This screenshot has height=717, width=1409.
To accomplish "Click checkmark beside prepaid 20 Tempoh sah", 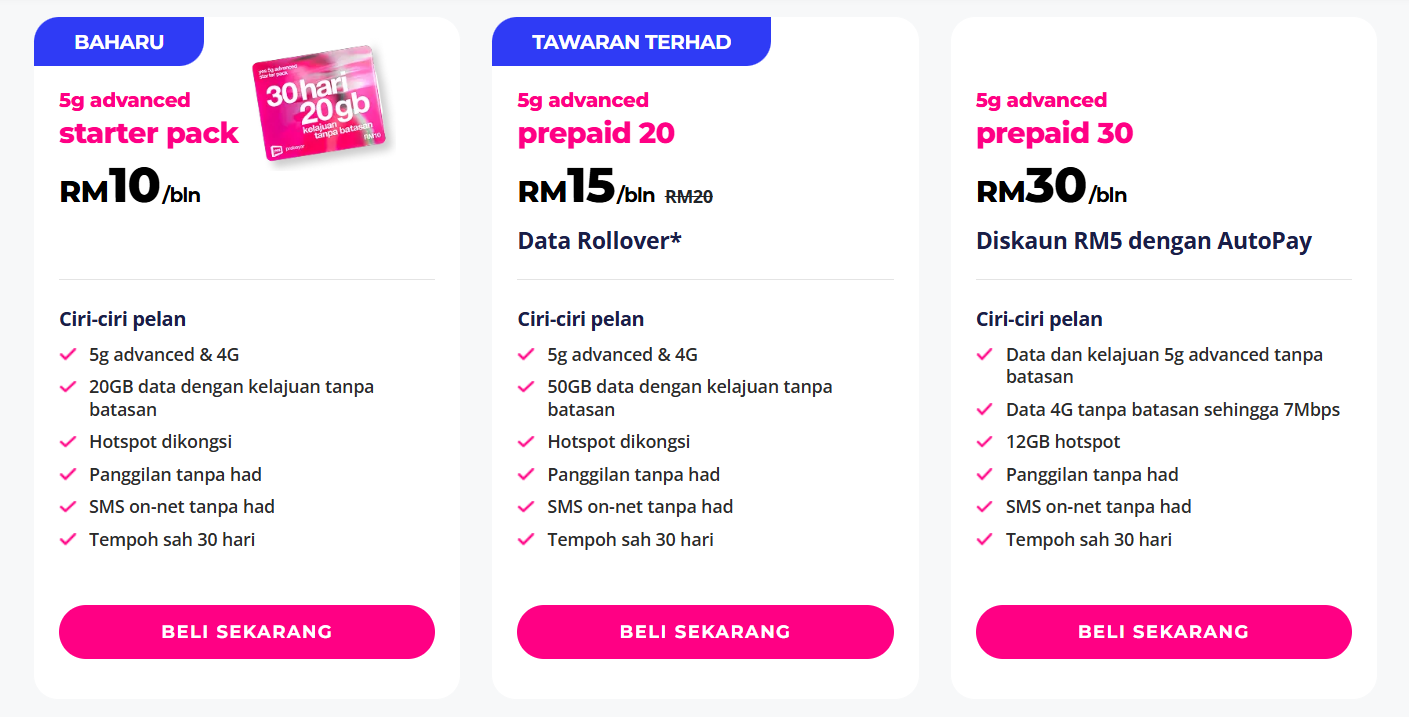I will click(526, 540).
